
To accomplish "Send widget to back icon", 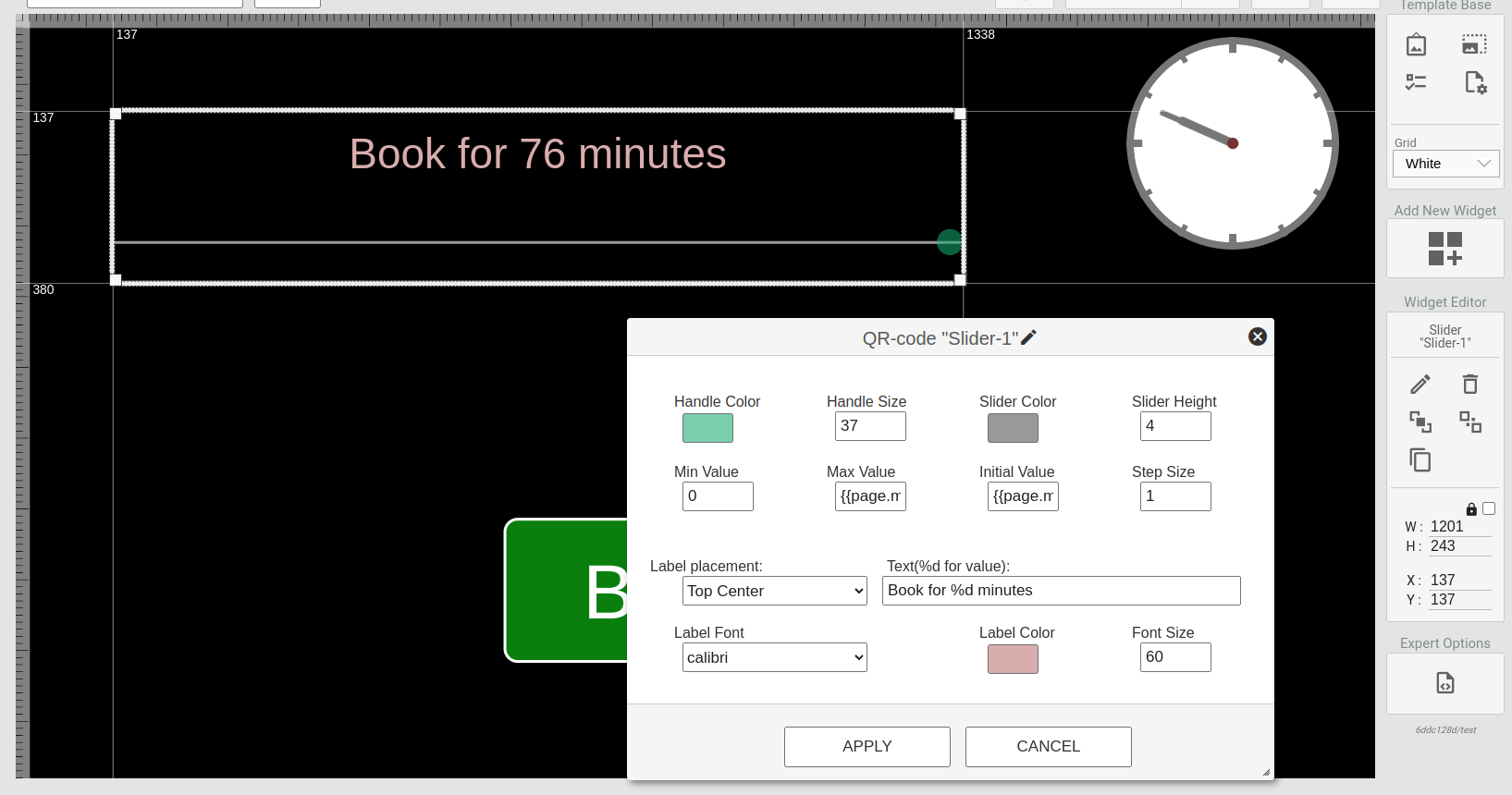I will tap(1470, 422).
